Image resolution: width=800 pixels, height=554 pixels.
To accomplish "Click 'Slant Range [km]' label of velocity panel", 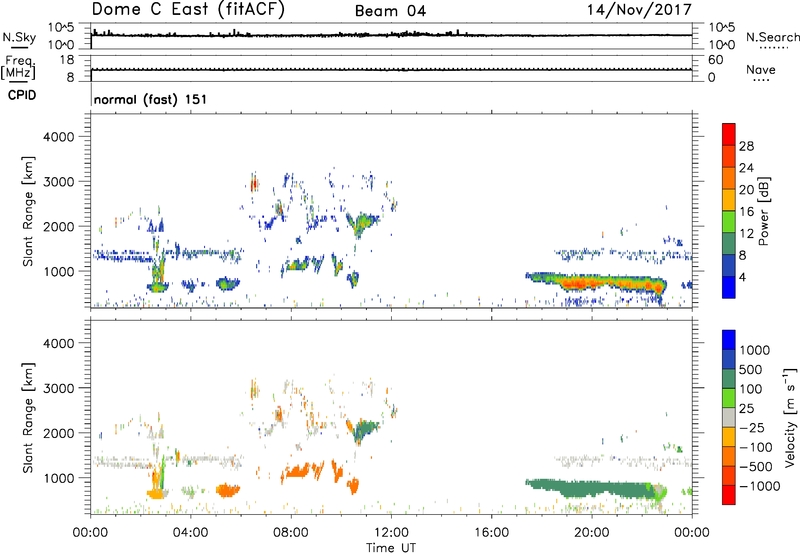I will 28,417.
